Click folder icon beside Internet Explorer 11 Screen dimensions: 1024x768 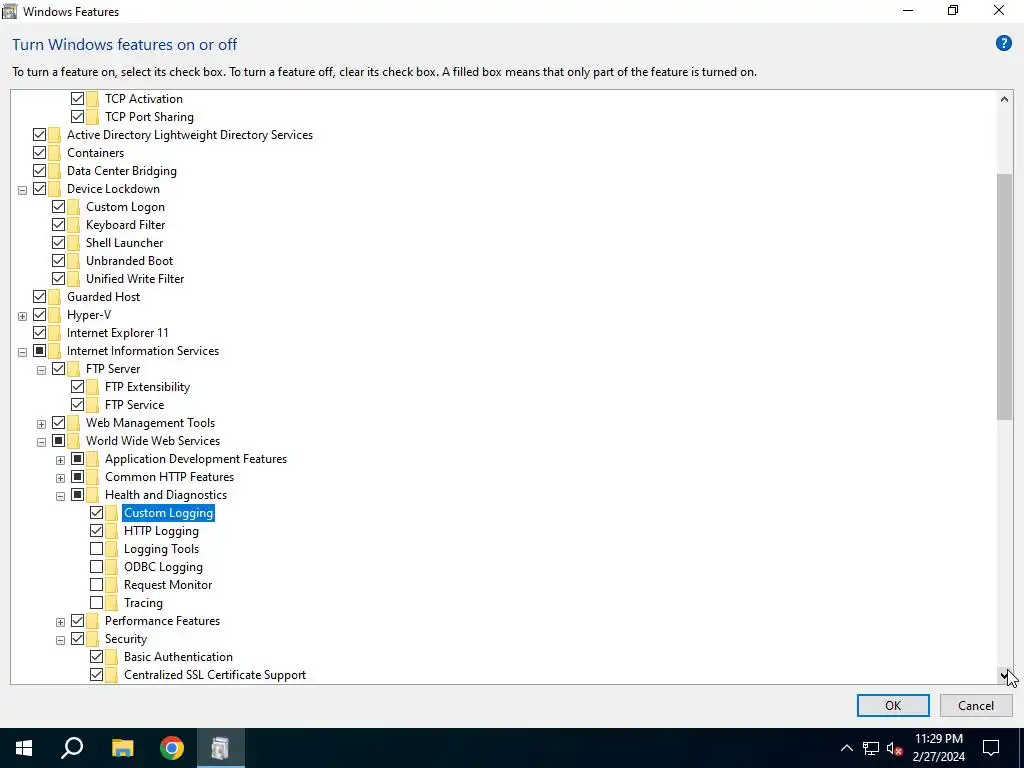(x=54, y=332)
